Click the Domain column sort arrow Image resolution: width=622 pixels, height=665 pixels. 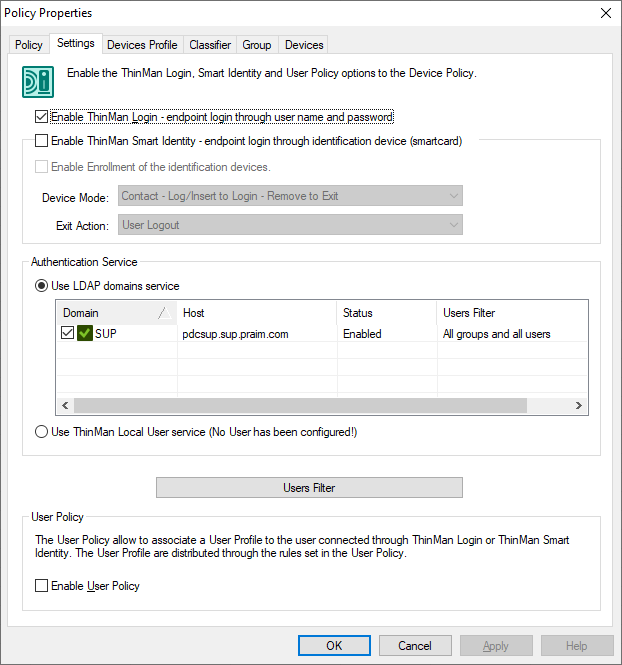tap(165, 313)
